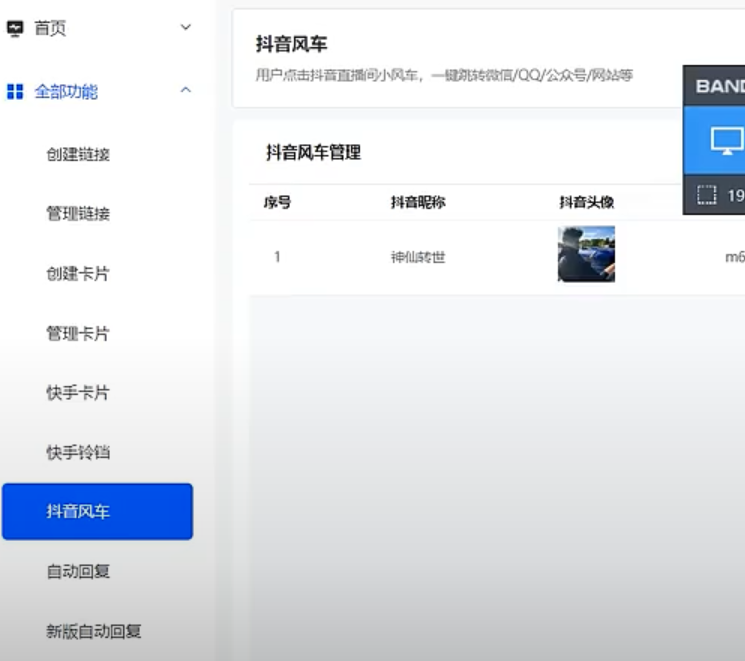Click the 抖音风车 page heading
745x661 pixels.
click(x=291, y=44)
